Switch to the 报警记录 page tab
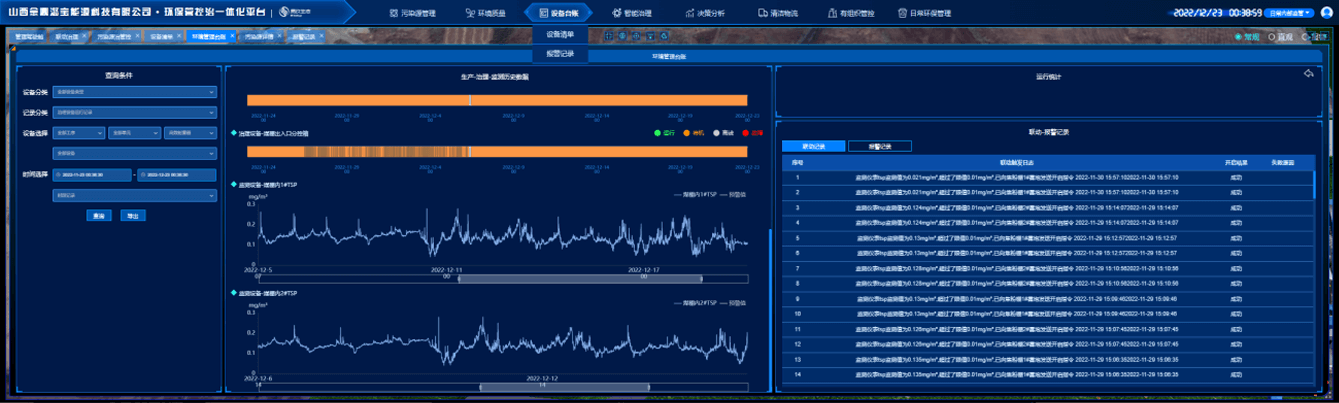Image resolution: width=1339 pixels, height=403 pixels. pos(303,36)
